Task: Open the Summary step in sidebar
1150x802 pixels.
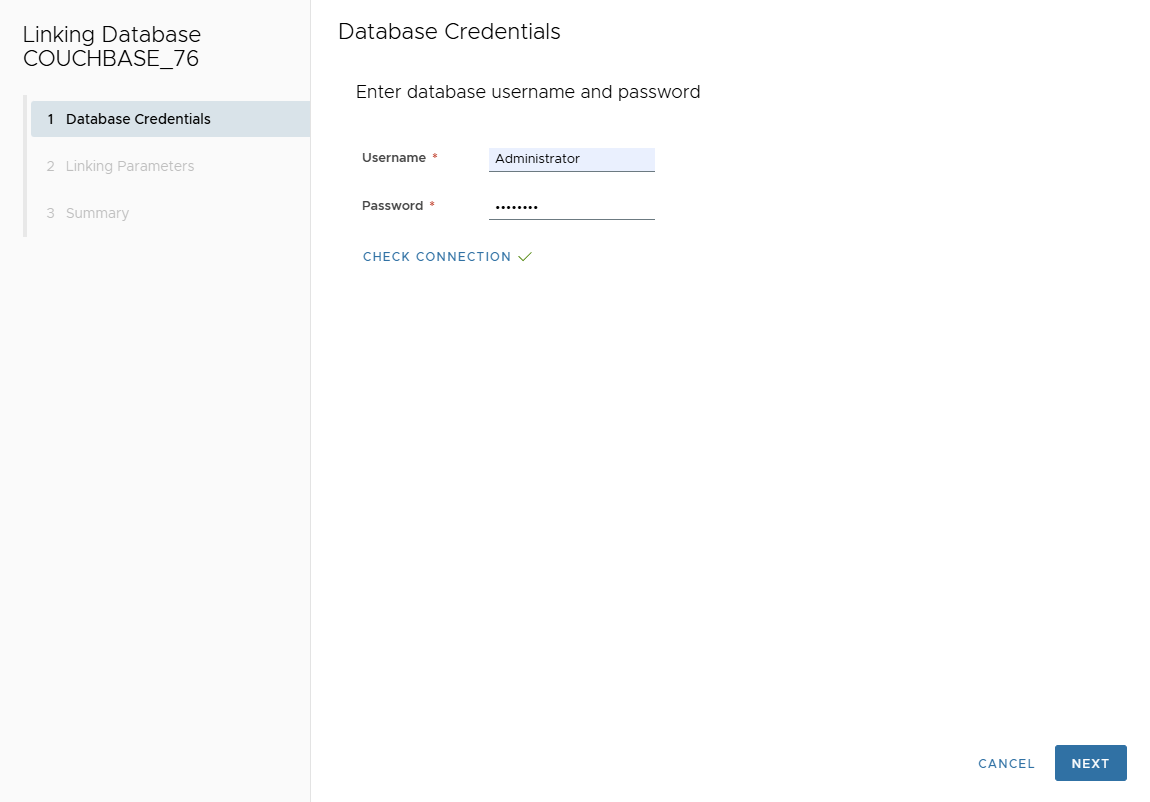Action: coord(97,213)
